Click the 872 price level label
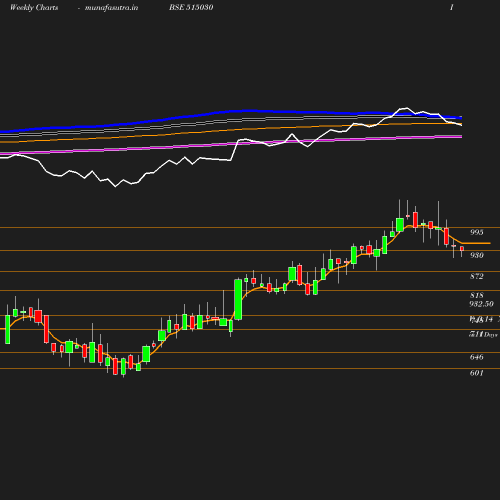The image size is (500, 500). click(x=477, y=276)
